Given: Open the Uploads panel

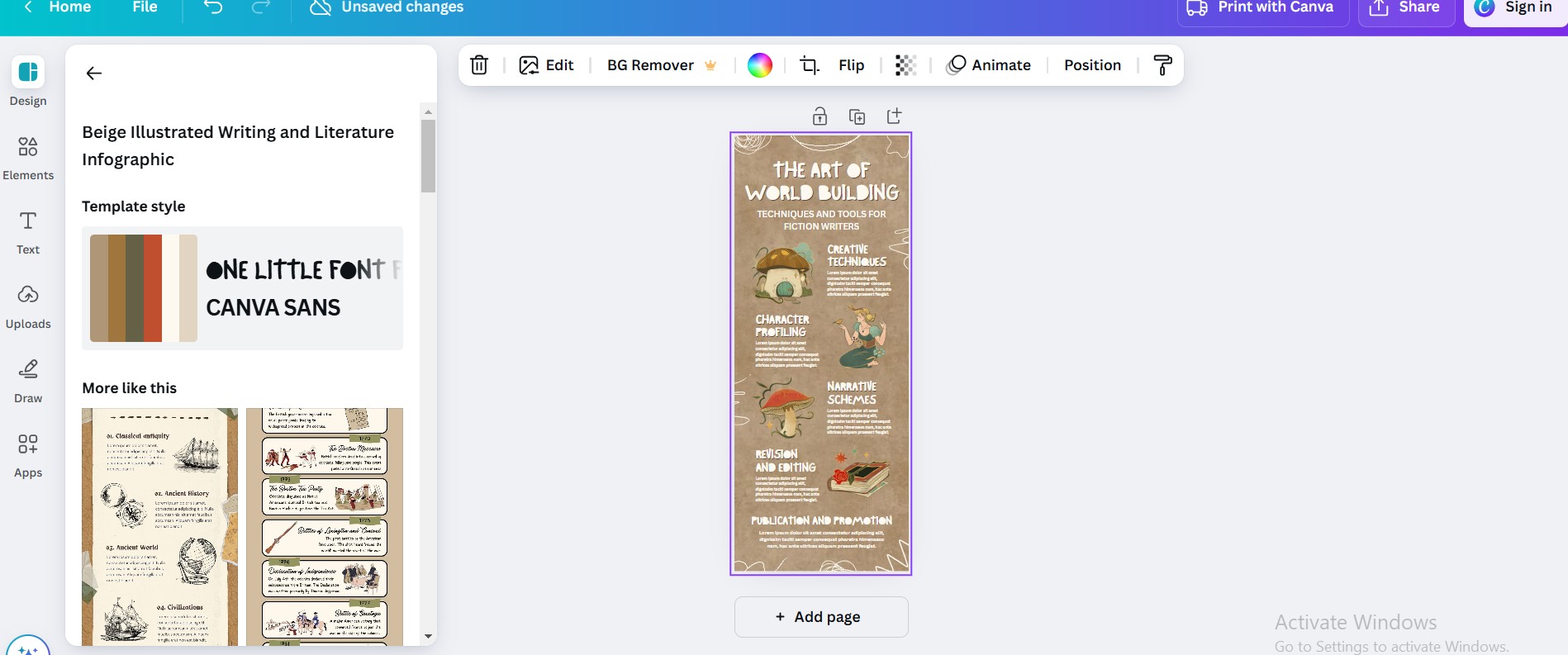Looking at the screenshot, I should [28, 307].
